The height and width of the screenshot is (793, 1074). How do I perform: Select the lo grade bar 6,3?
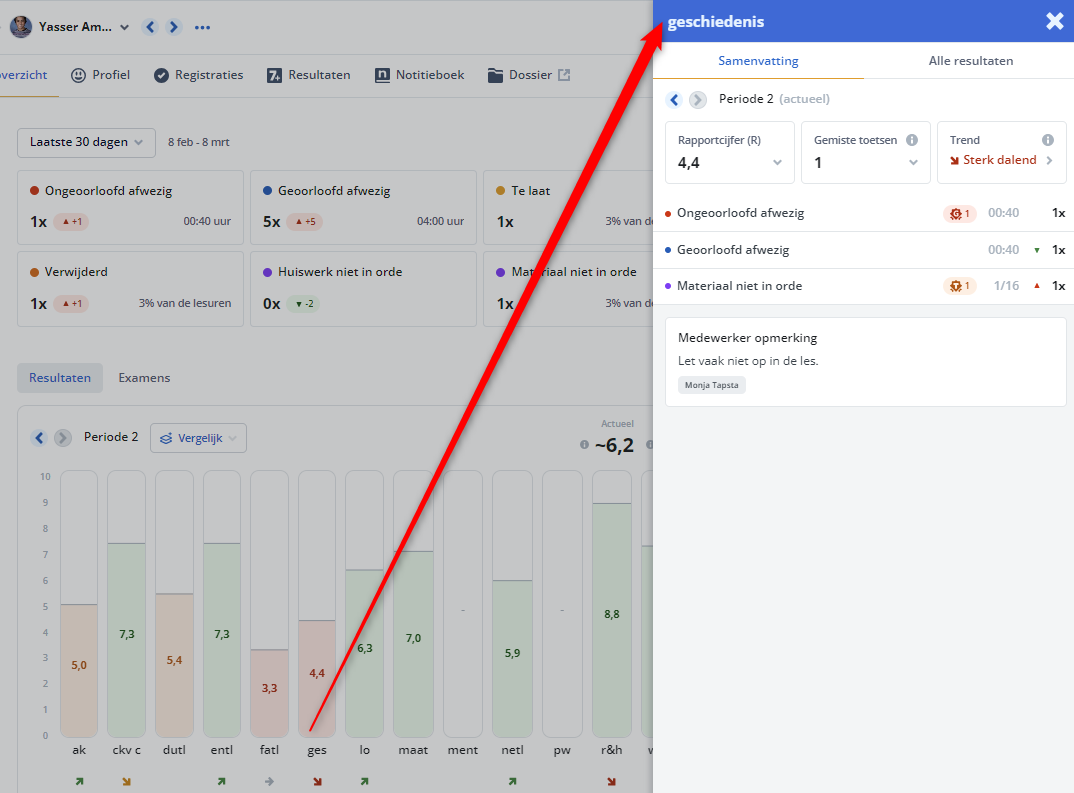[364, 653]
